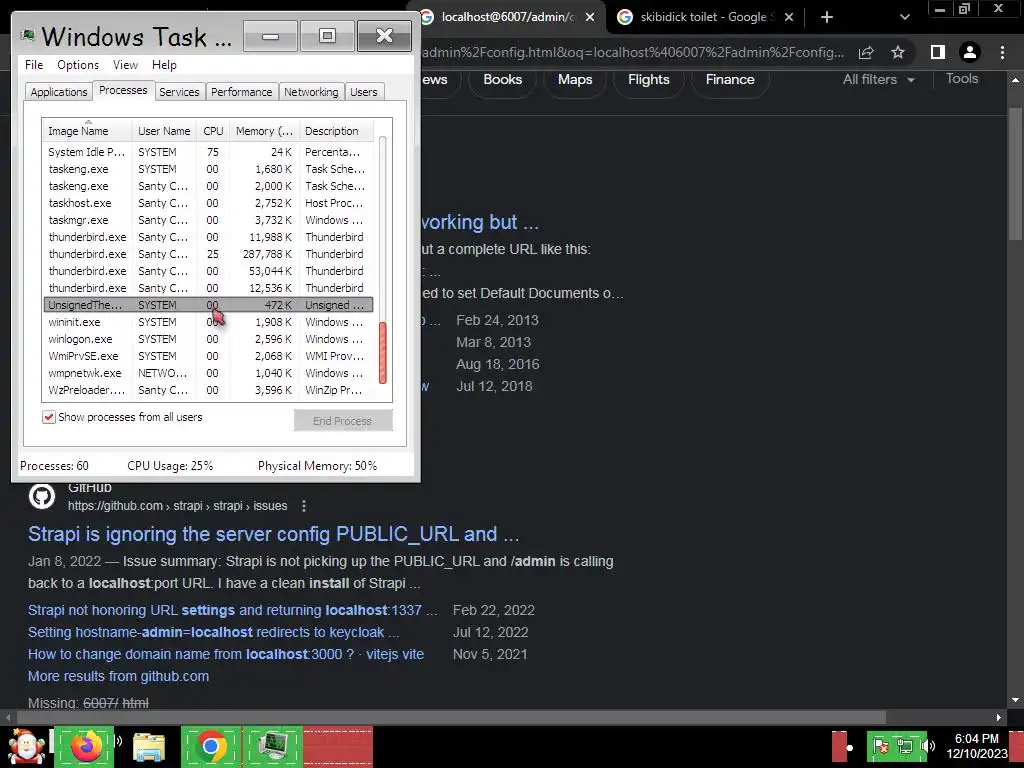Click the End Process button
This screenshot has height=768, width=1024.
pos(343,421)
